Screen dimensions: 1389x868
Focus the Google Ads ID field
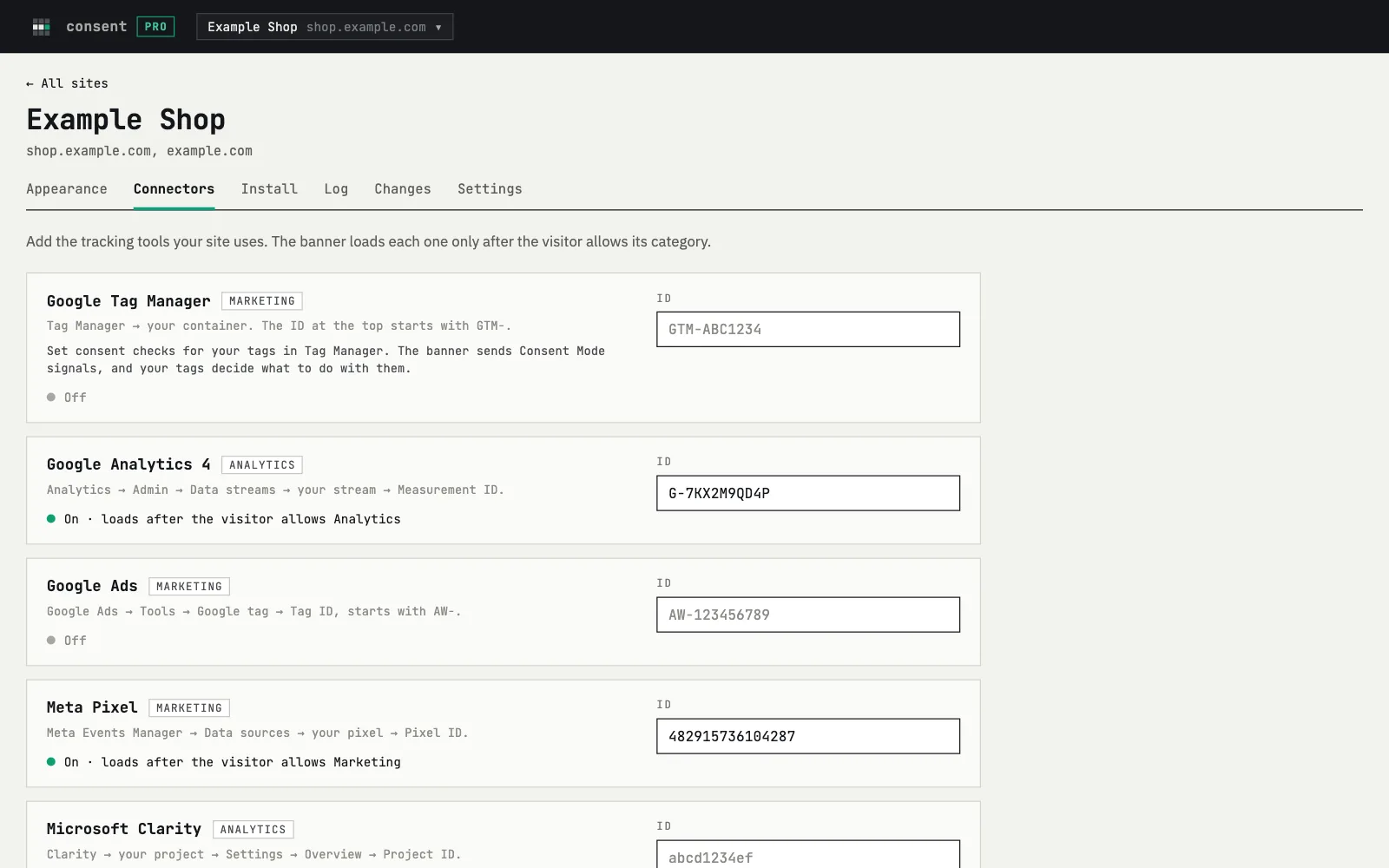pos(808,615)
